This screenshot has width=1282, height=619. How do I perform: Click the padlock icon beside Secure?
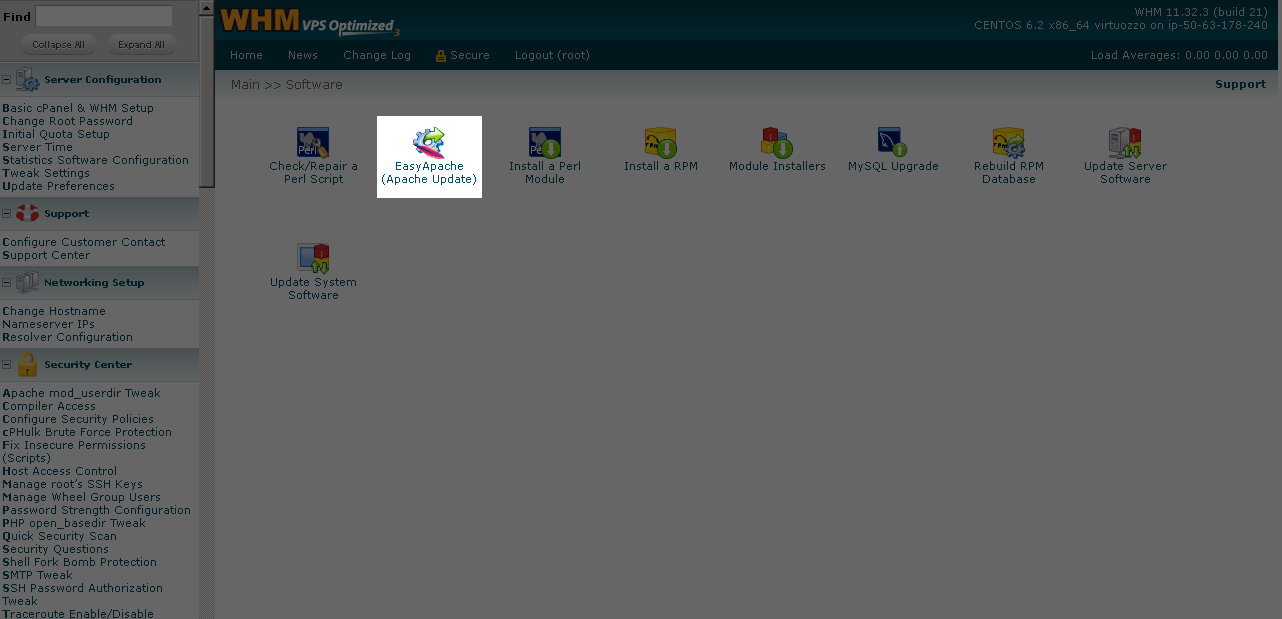coord(440,56)
